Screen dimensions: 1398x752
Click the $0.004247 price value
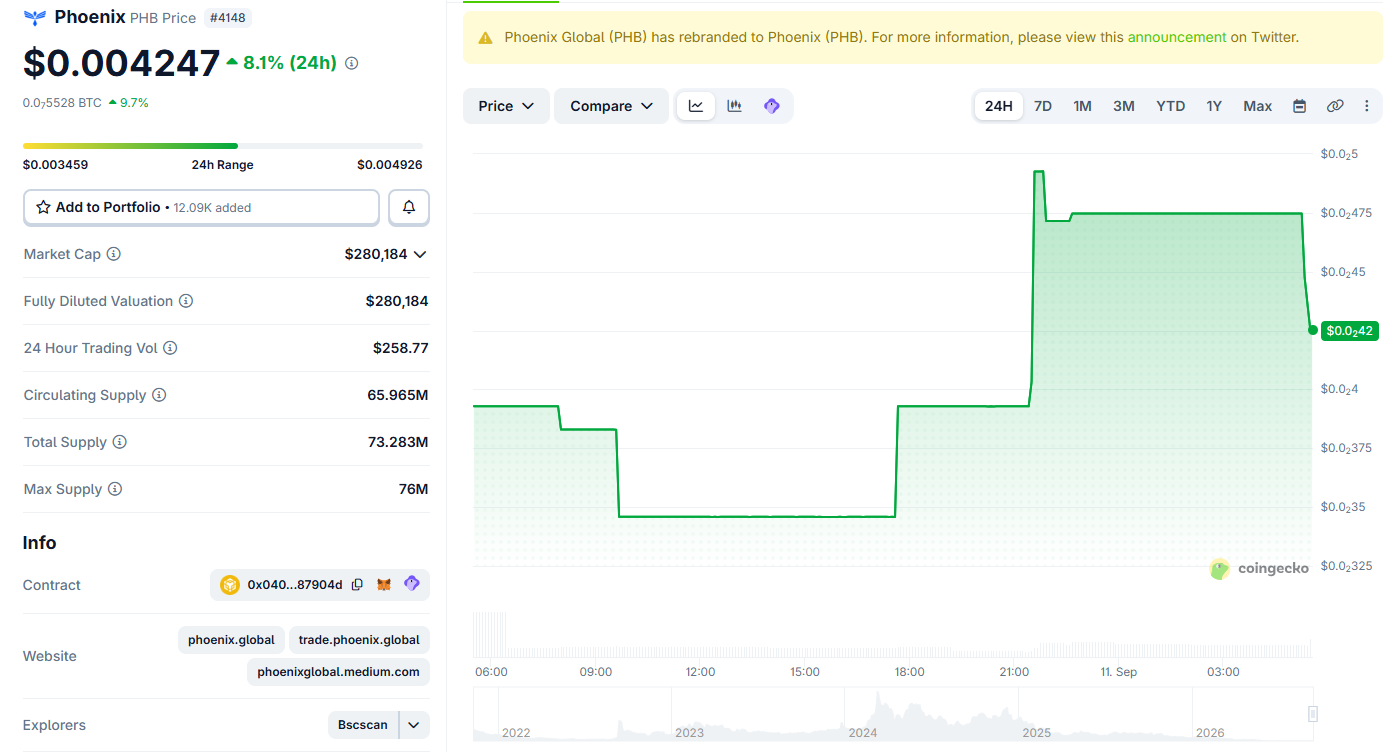coord(121,63)
